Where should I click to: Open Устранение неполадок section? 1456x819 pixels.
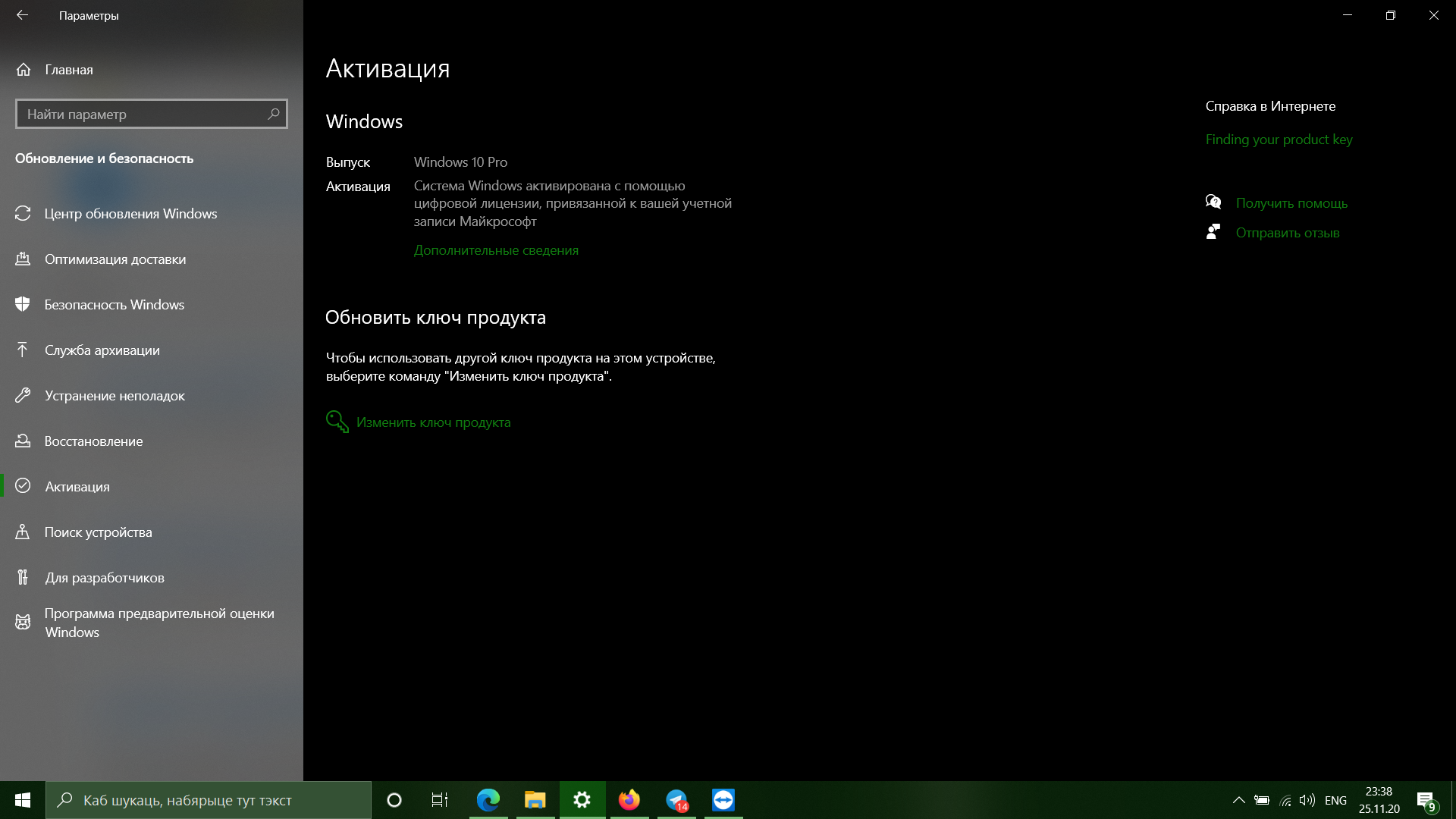[152, 396]
